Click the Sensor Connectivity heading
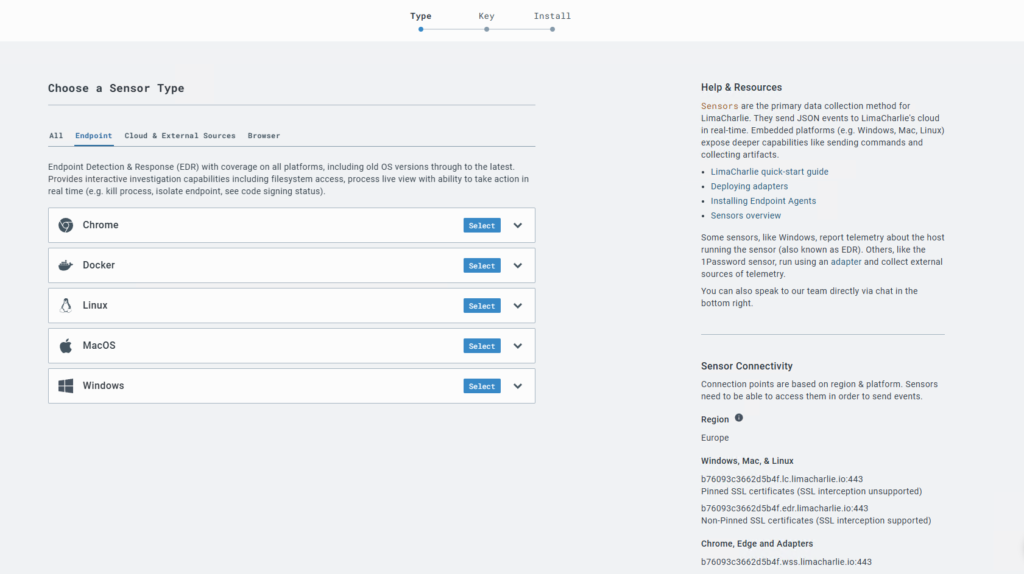Viewport: 1024px width, 574px height. coord(746,366)
